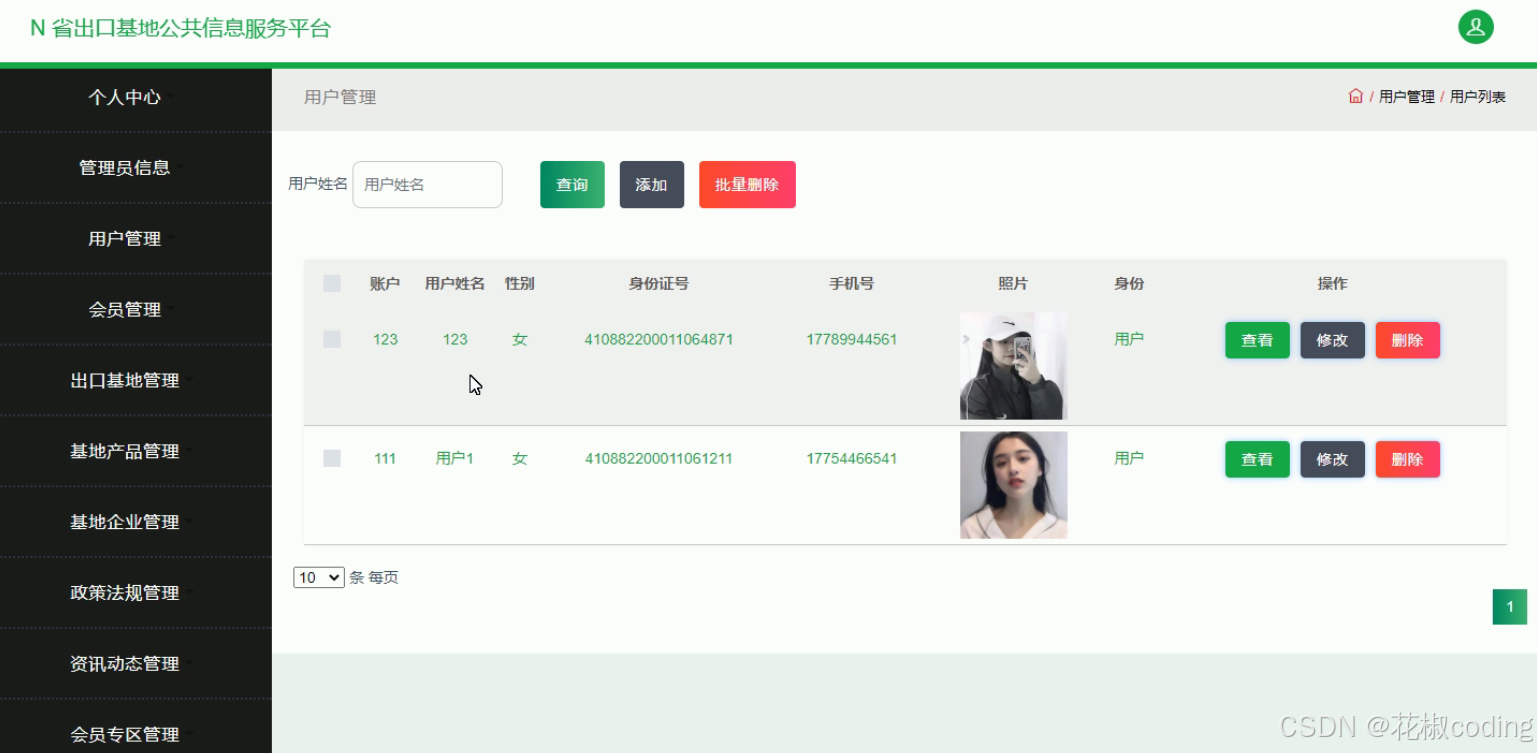Click 用户列表 breadcrumb link

[x=1478, y=97]
